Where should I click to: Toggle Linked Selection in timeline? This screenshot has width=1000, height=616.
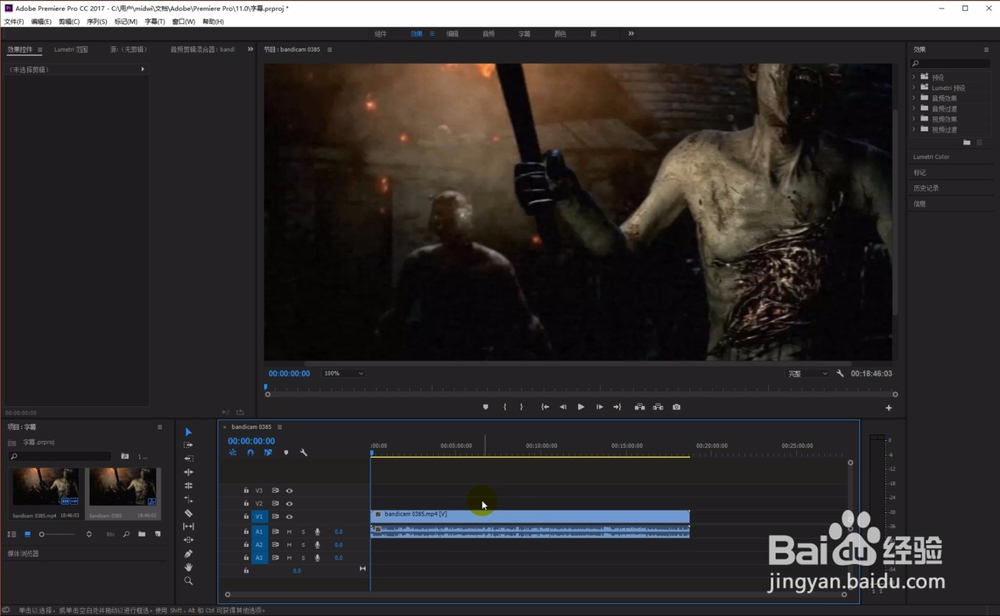pos(268,453)
